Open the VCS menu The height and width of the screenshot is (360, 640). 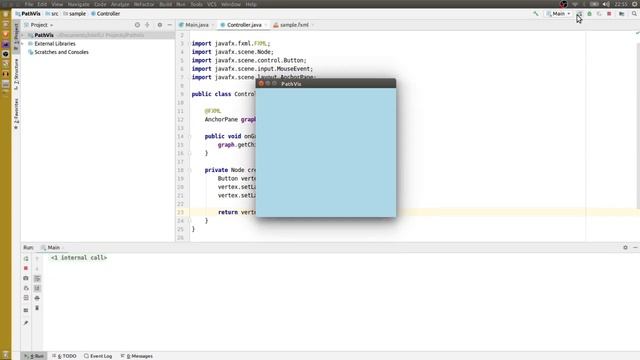(x=211, y=4)
